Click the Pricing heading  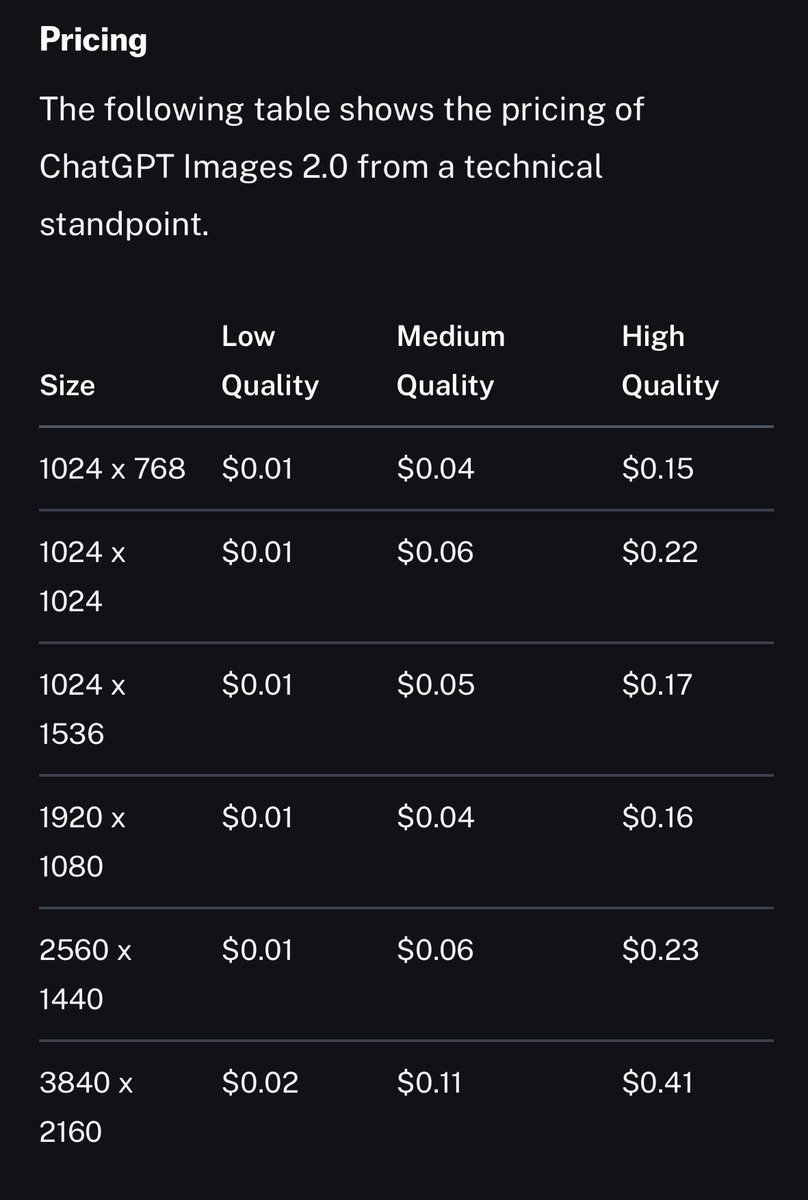point(93,41)
